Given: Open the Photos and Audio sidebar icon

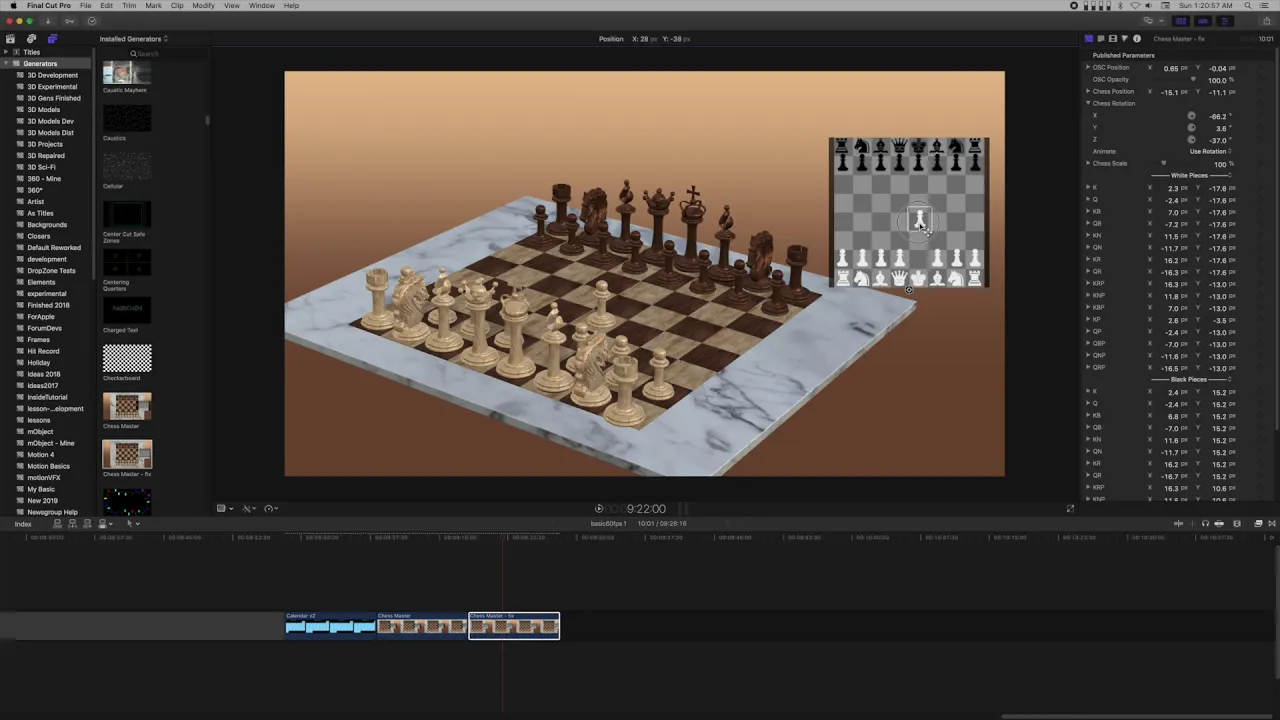Looking at the screenshot, I should coord(31,39).
